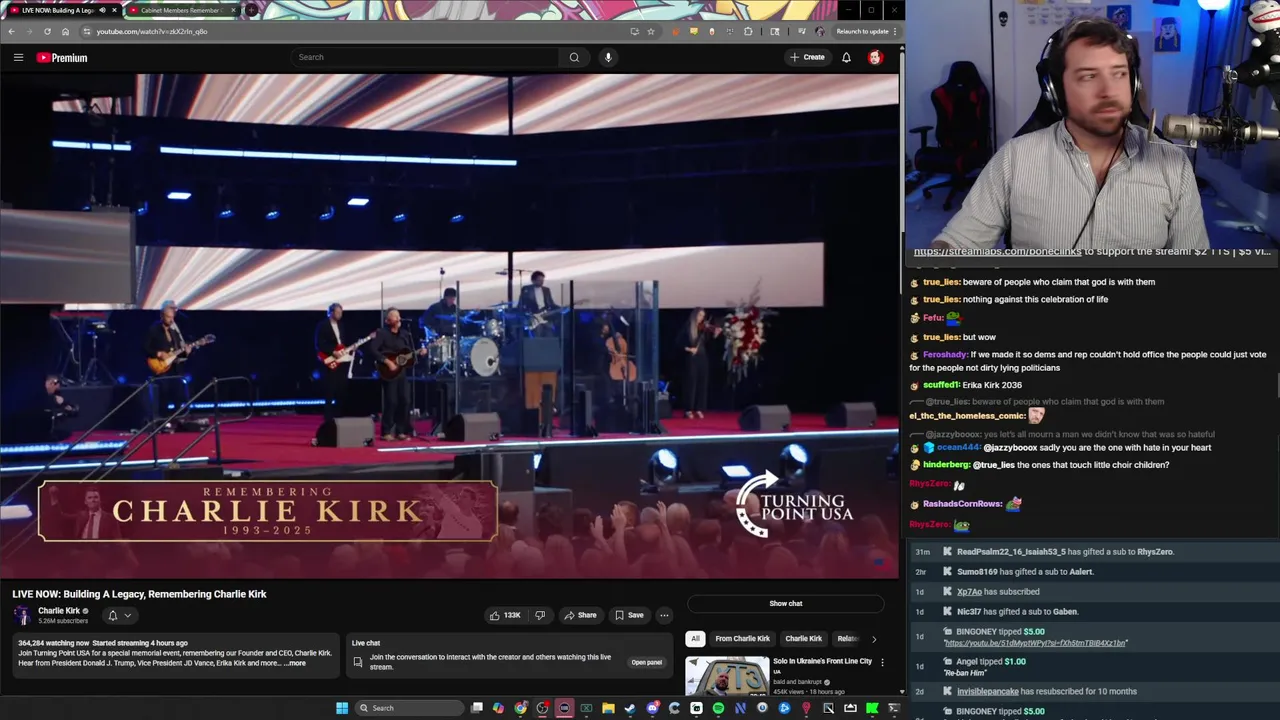Image resolution: width=1280 pixels, height=720 pixels.
Task: Open Terminal from the taskbar
Action: (894, 708)
